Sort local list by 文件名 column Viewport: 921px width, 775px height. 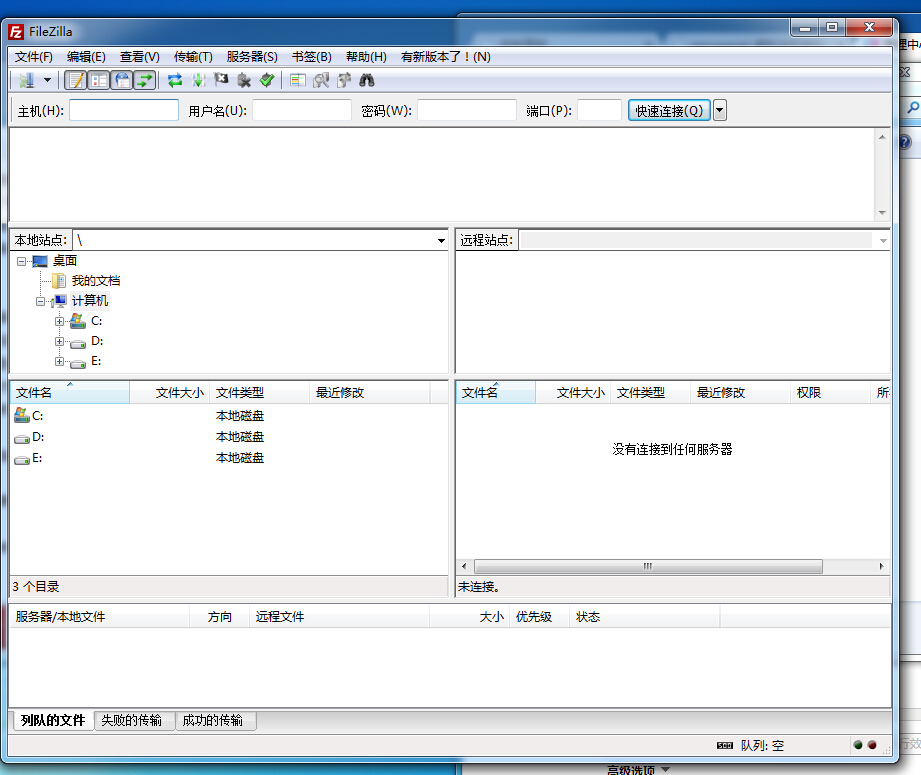(70, 392)
